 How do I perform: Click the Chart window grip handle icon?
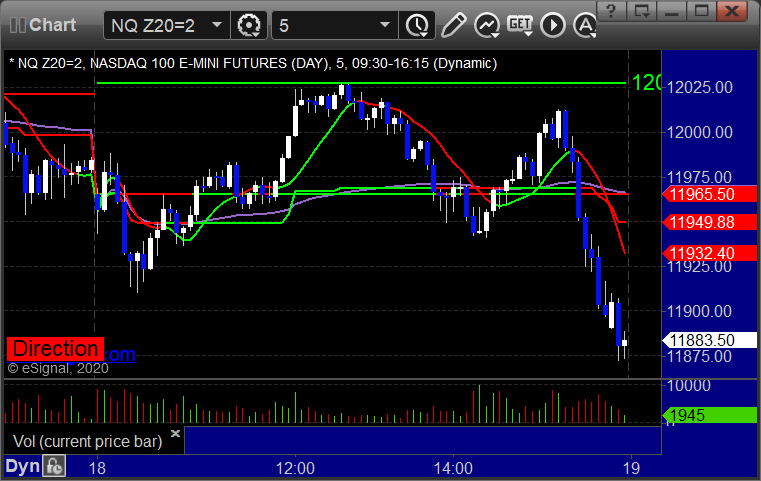pos(17,25)
